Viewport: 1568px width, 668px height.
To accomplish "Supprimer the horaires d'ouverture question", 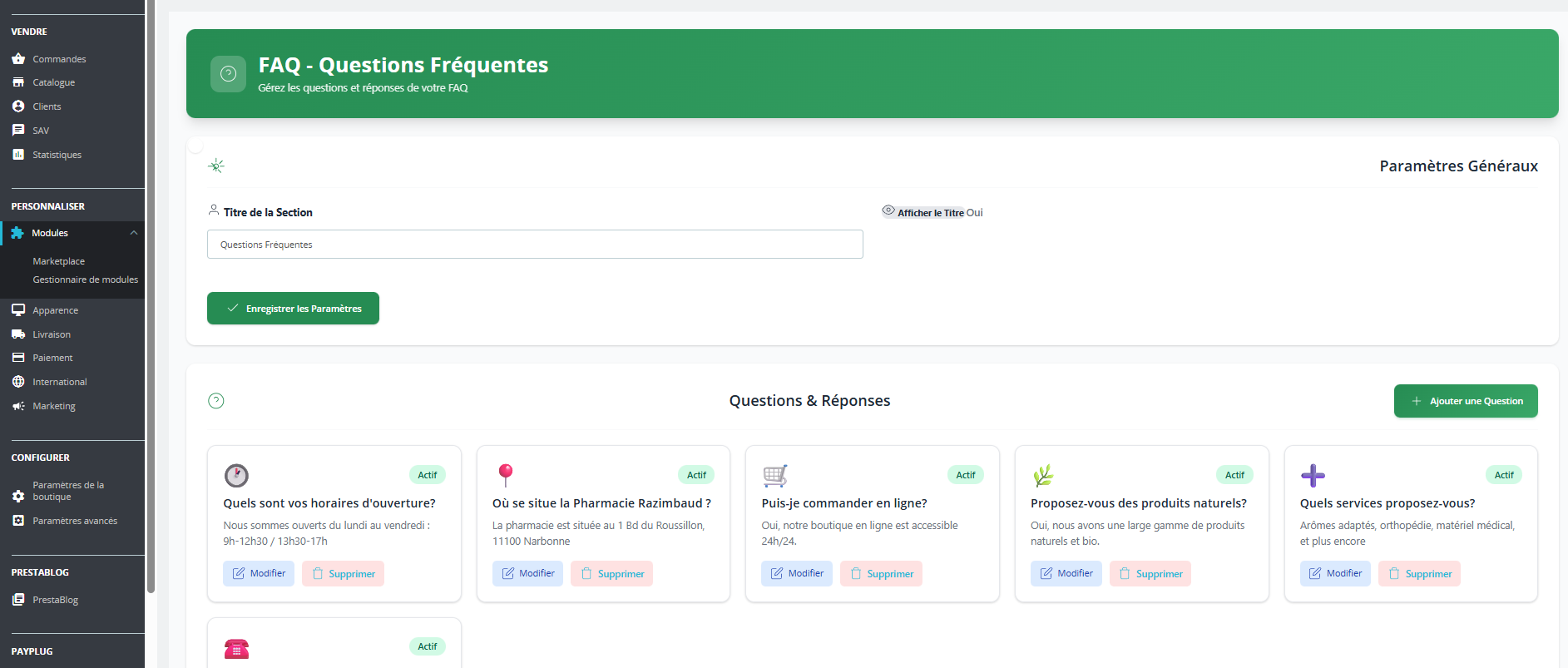I will pyautogui.click(x=343, y=574).
